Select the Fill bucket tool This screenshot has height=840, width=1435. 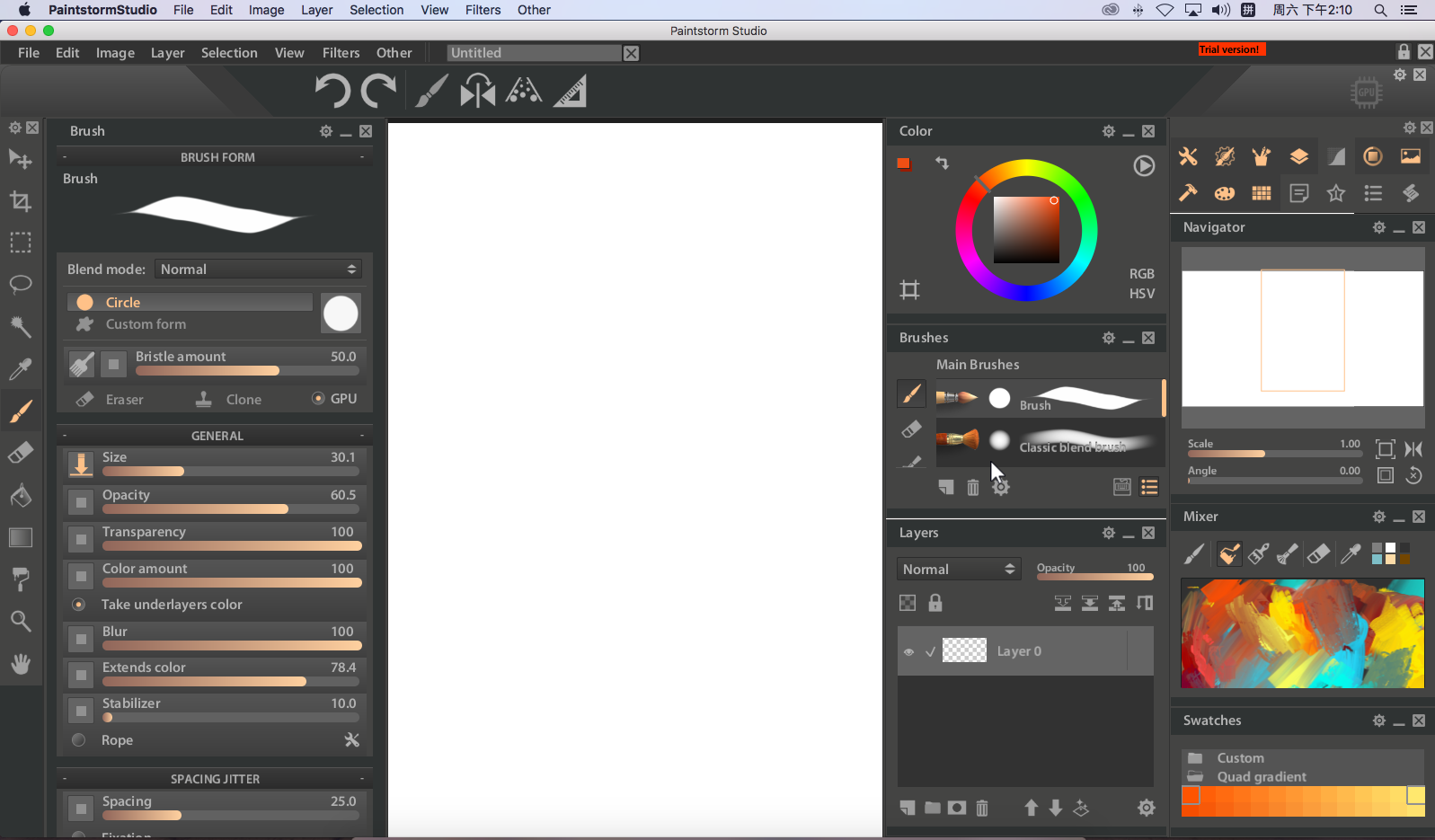tap(20, 495)
